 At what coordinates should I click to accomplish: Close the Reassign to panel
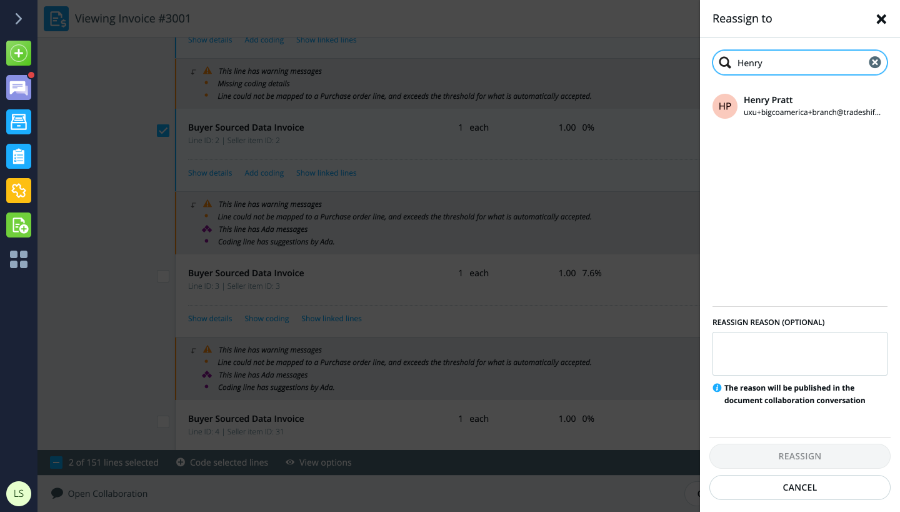[x=881, y=20]
